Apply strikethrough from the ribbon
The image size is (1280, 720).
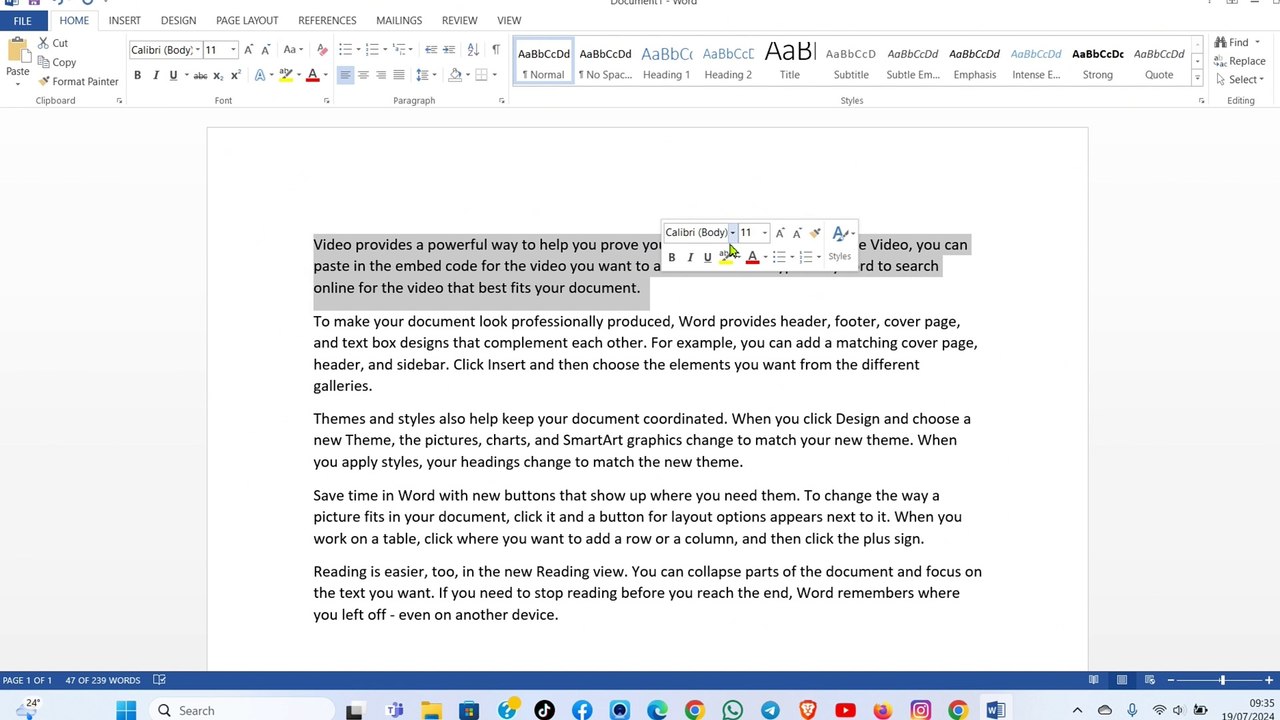click(200, 75)
